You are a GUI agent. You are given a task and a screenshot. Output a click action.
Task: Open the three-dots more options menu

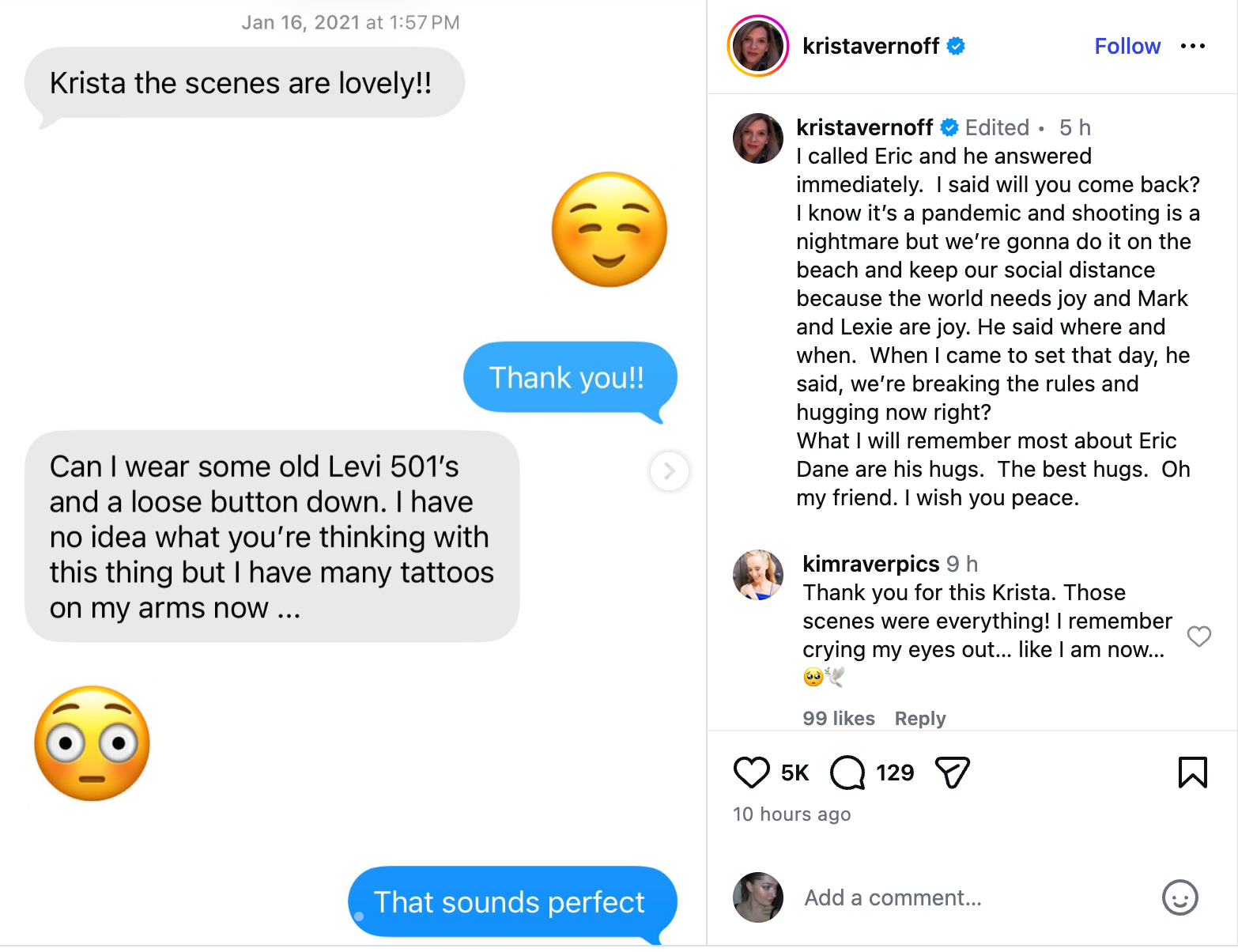pyautogui.click(x=1192, y=47)
